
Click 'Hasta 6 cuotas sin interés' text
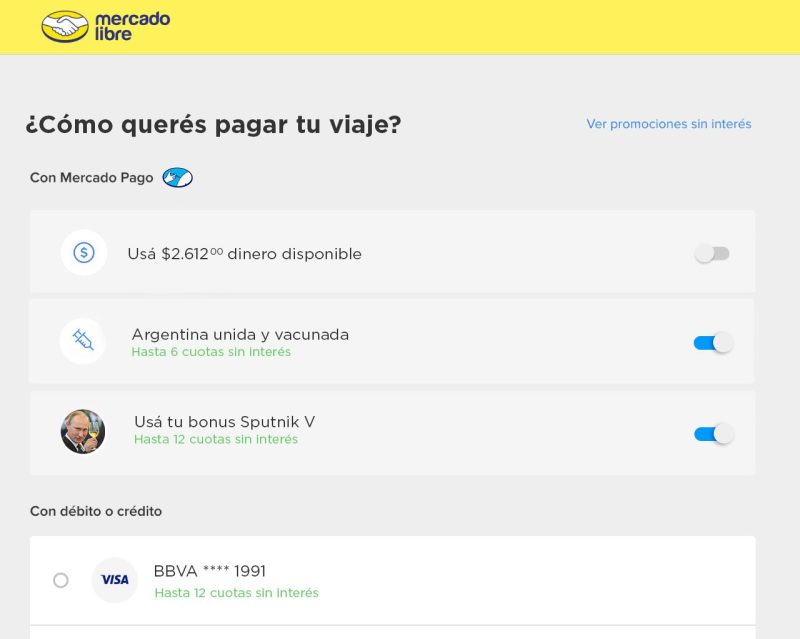tap(211, 352)
